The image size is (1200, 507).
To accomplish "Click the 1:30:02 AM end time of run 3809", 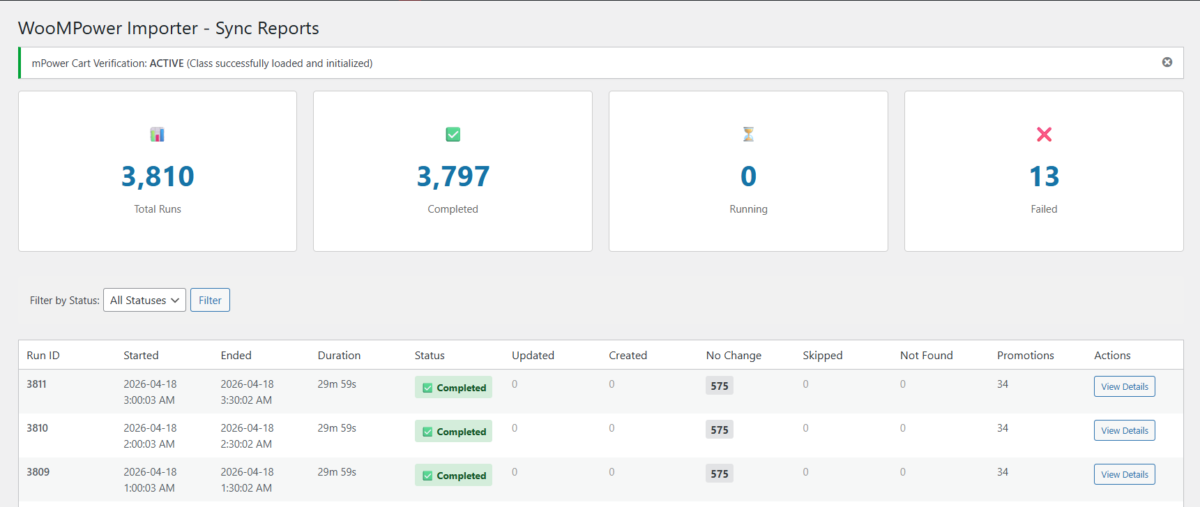I will click(x=247, y=488).
